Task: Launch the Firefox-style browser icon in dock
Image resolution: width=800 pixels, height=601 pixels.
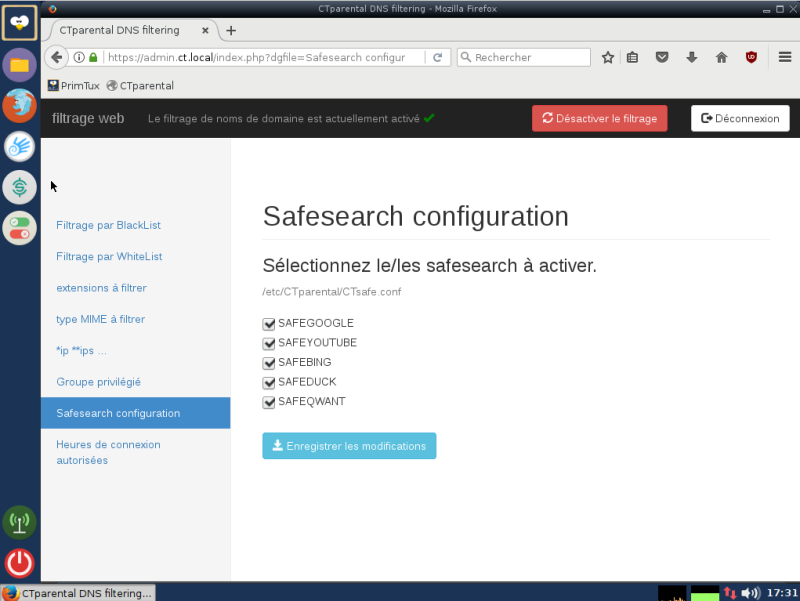Action: click(19, 106)
